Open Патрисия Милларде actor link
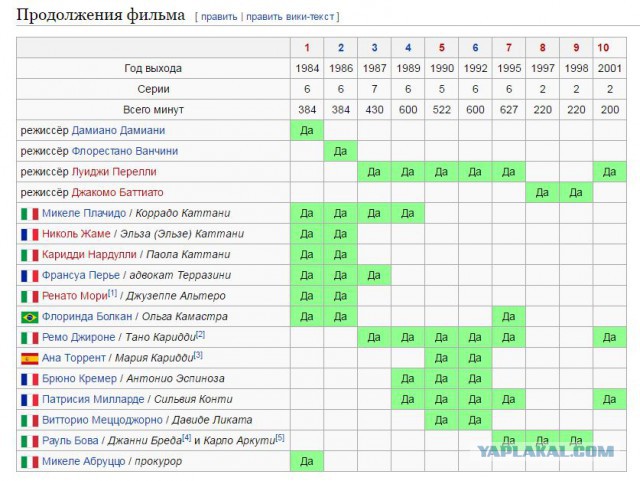Screen dimensions: 640x481 point(93,399)
